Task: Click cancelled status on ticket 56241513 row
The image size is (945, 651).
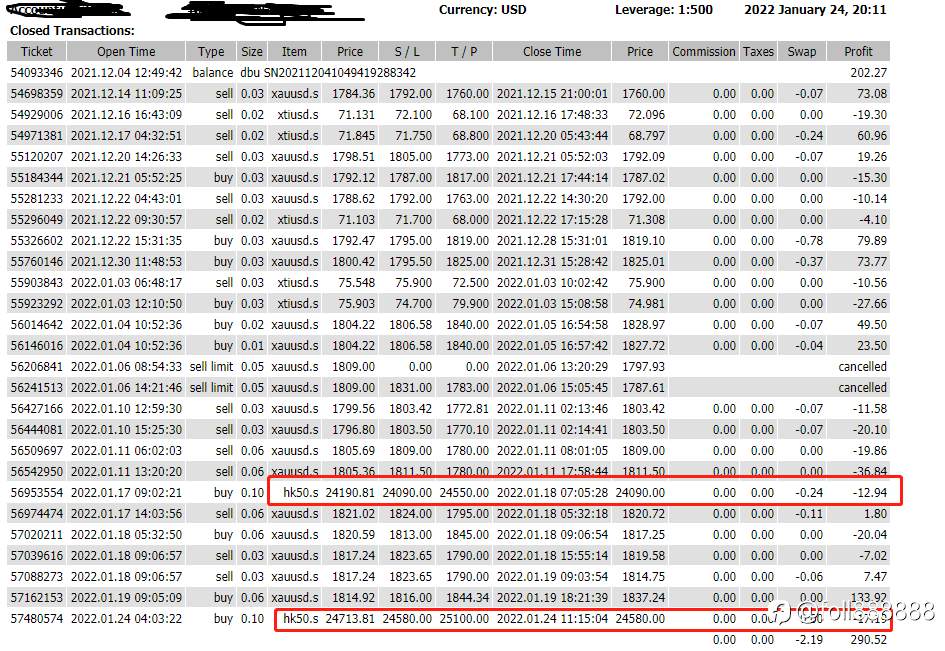Action: pos(862,388)
